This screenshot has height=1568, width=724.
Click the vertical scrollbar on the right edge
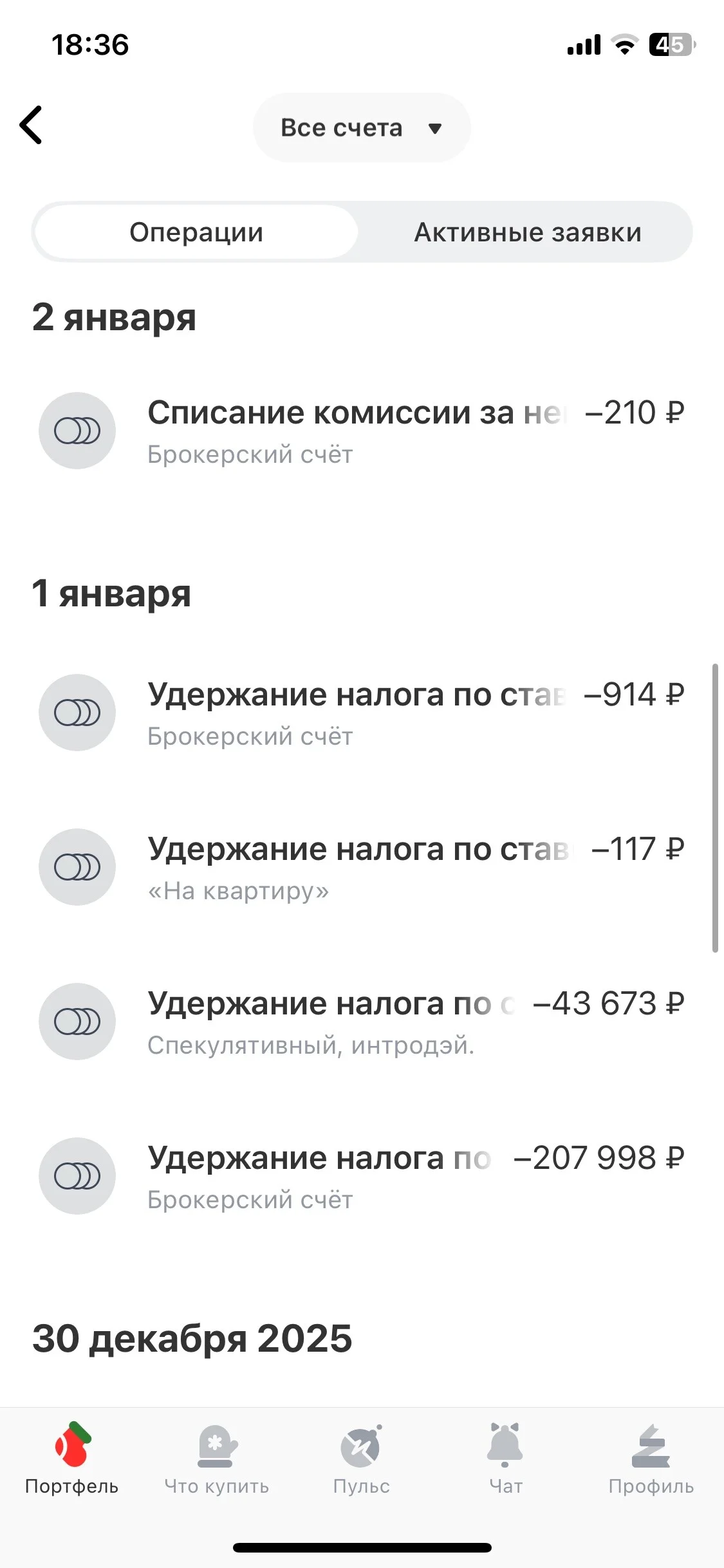[715, 808]
